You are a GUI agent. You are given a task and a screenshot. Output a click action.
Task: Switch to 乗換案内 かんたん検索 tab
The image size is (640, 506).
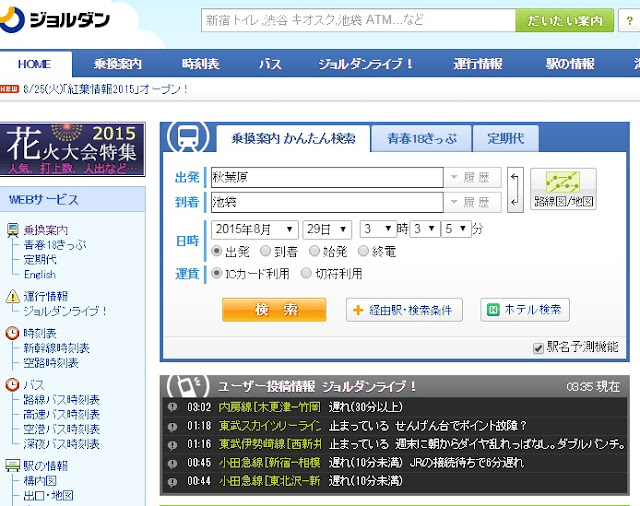pyautogui.click(x=293, y=139)
